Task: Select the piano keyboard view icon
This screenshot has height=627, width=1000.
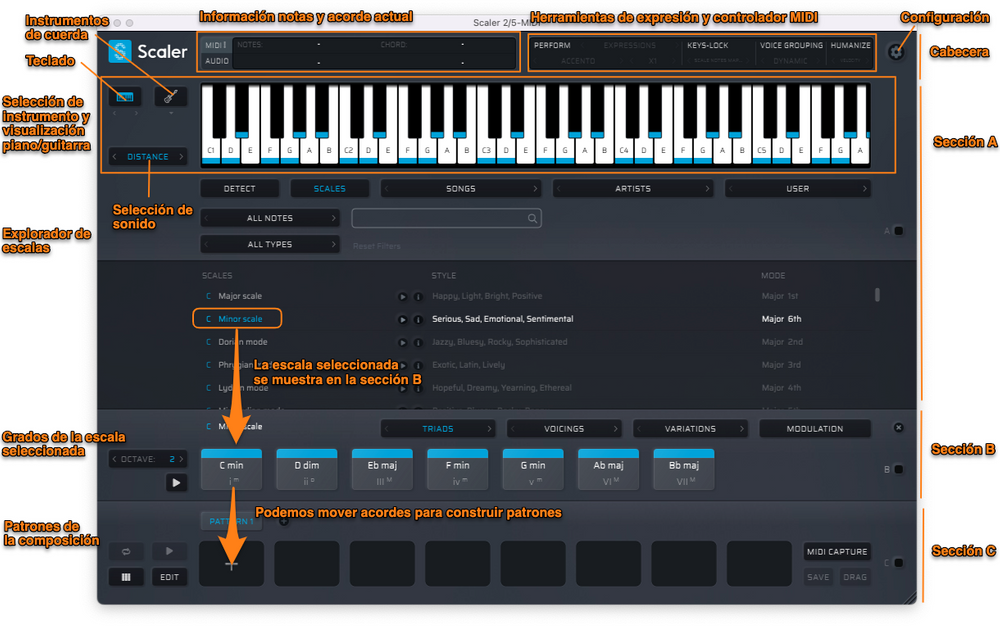Action: tap(124, 96)
